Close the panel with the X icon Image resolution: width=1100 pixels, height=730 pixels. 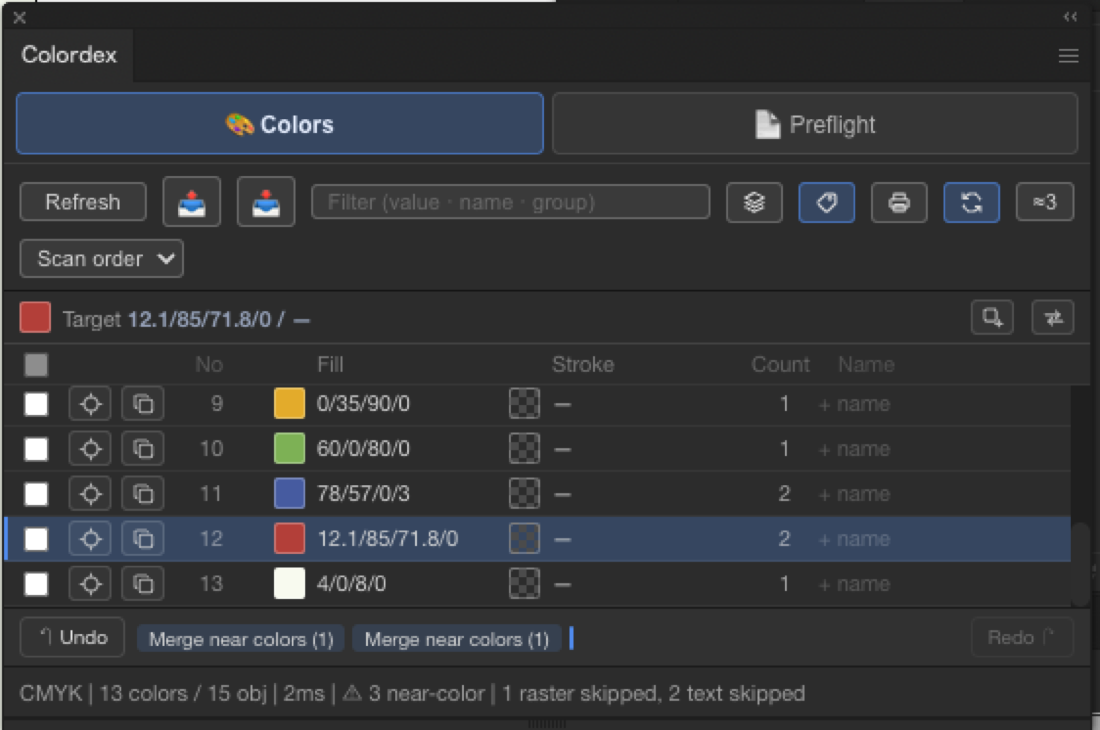pyautogui.click(x=19, y=18)
